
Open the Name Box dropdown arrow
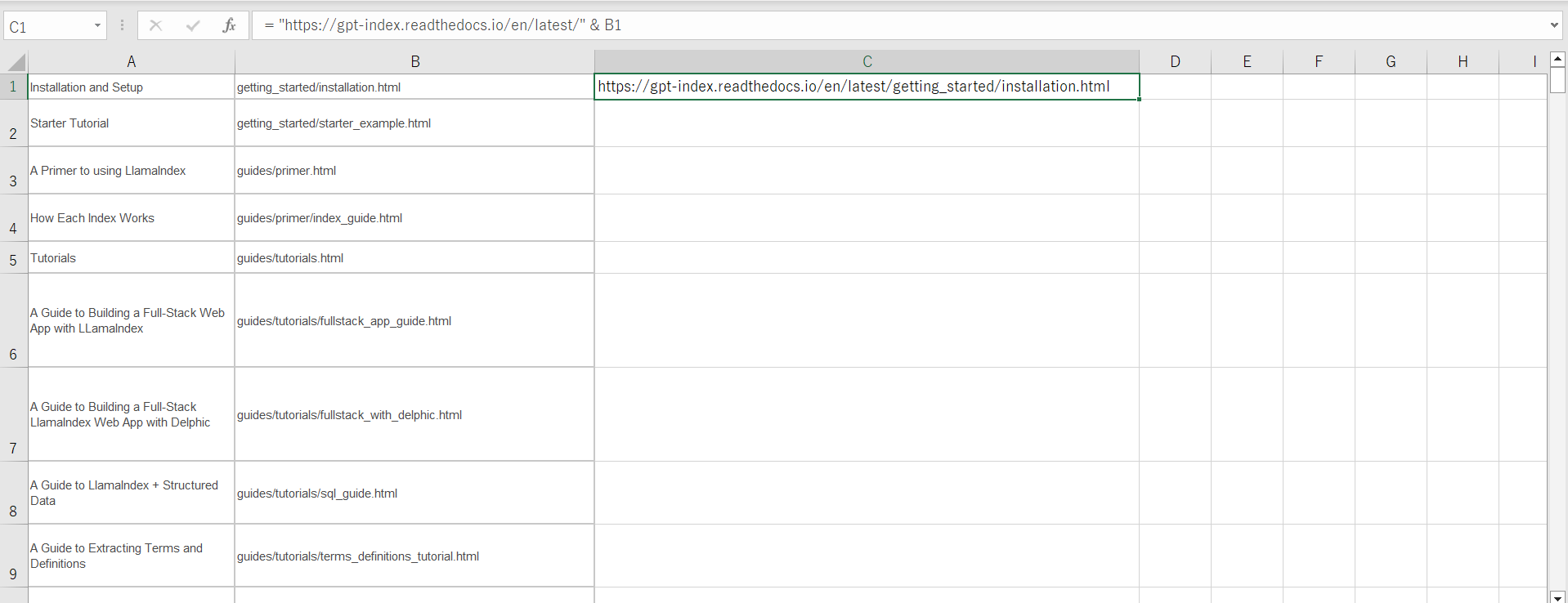(97, 25)
